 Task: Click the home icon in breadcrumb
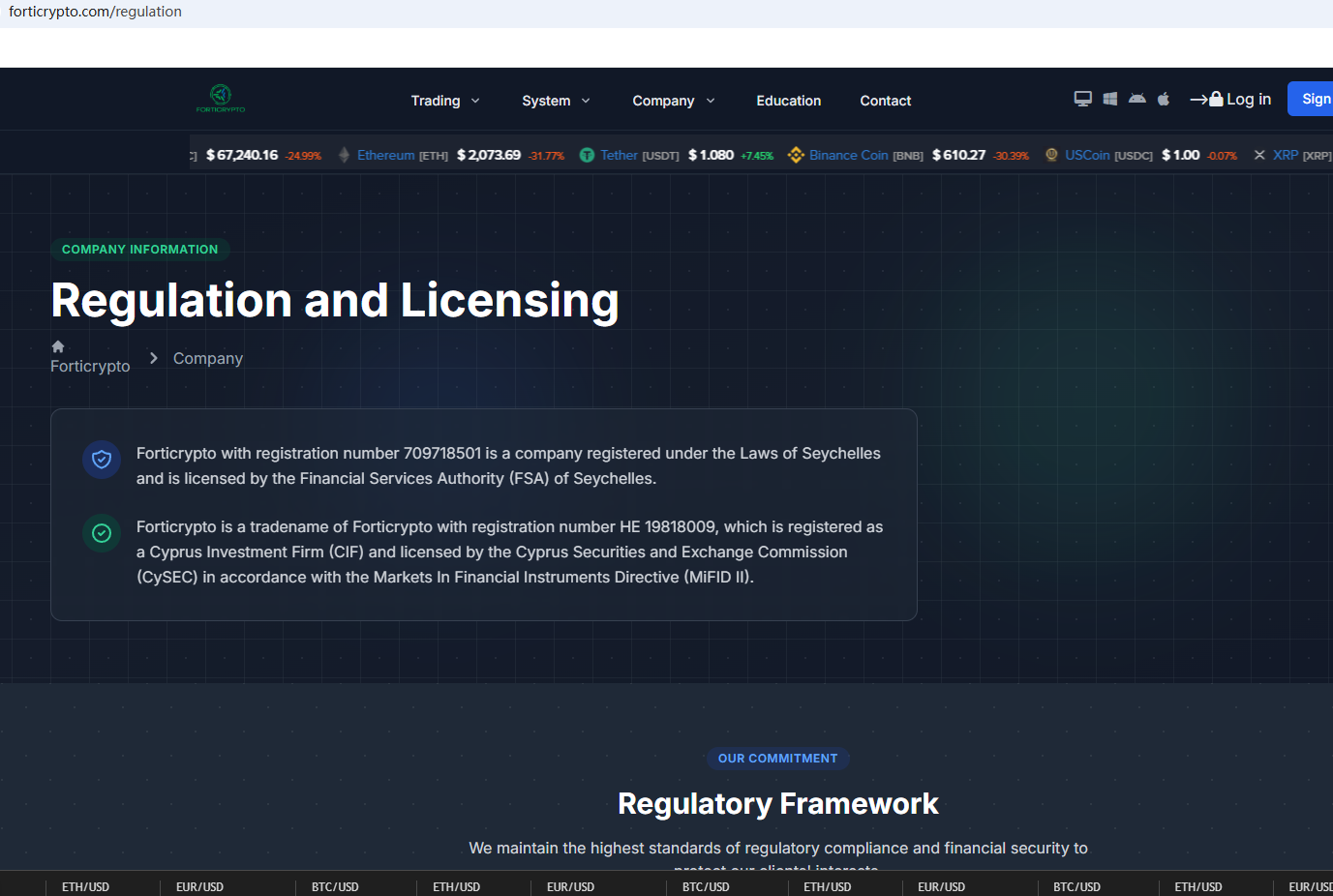pyautogui.click(x=58, y=346)
